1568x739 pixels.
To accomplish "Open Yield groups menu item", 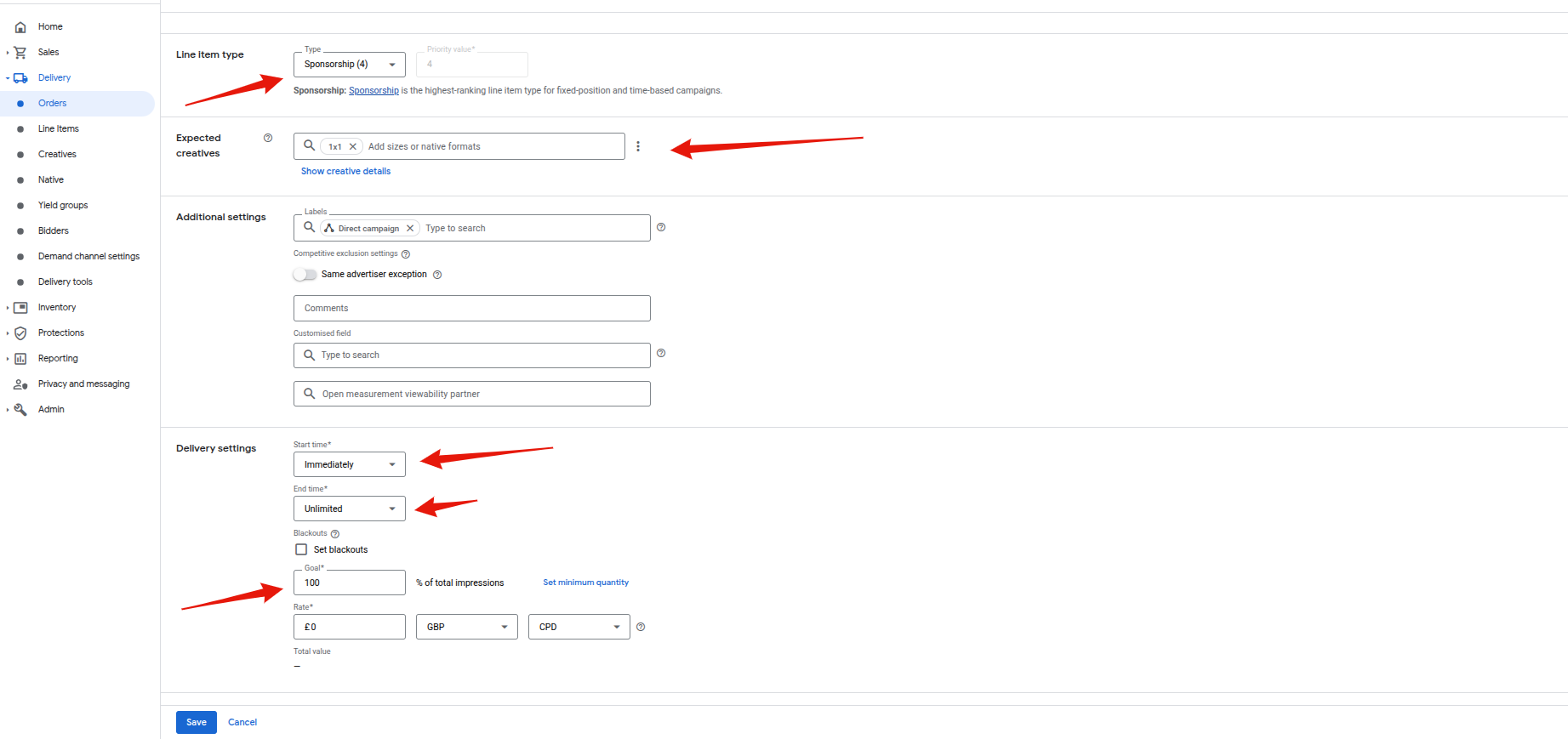I will tap(63, 206).
